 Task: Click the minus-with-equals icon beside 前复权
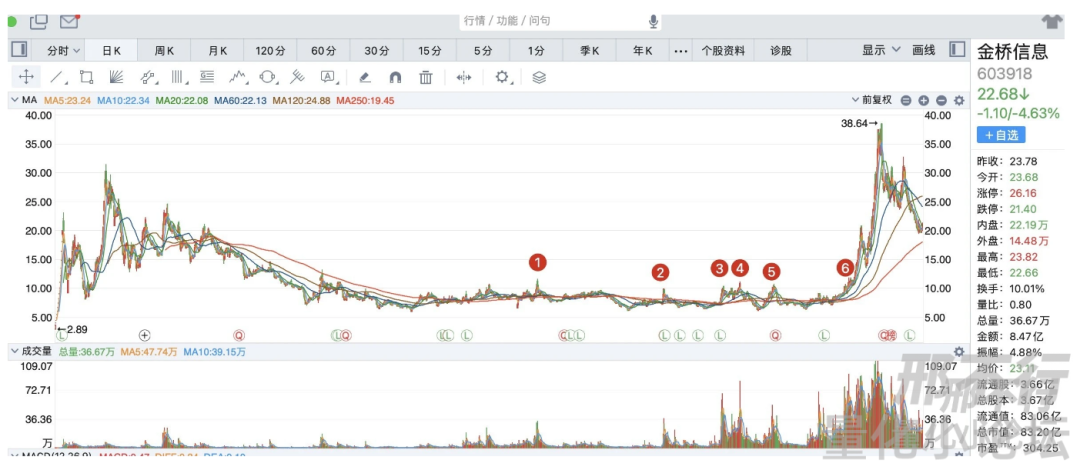click(906, 101)
